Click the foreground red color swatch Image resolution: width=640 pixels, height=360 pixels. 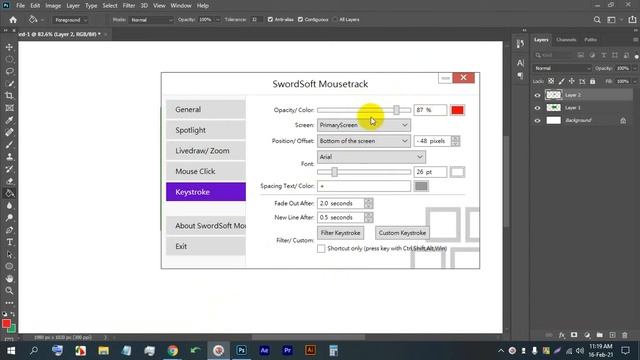pos(6,324)
